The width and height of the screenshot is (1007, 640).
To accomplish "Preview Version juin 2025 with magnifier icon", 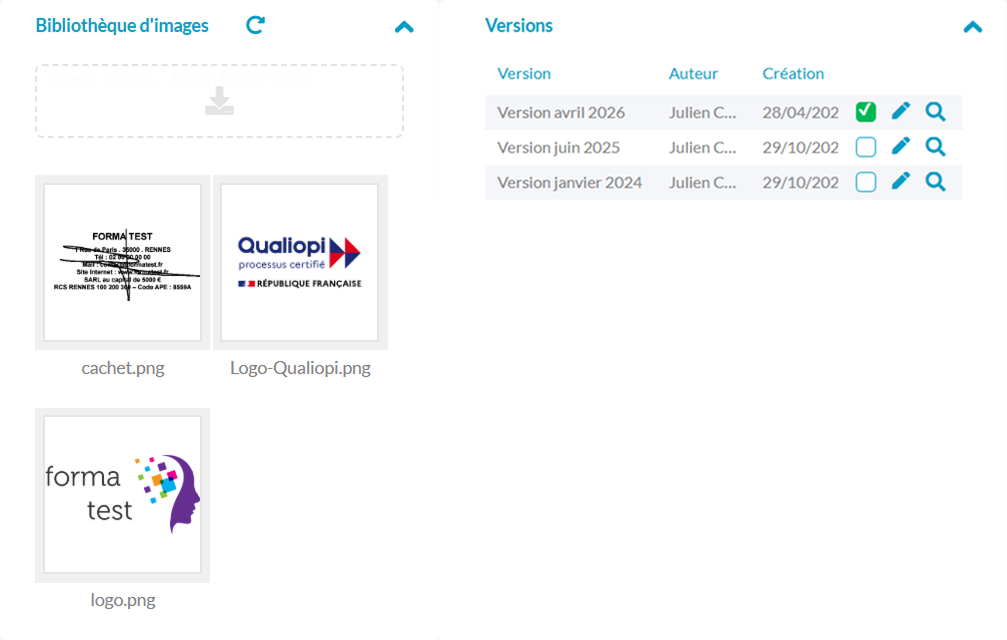I will click(x=935, y=147).
